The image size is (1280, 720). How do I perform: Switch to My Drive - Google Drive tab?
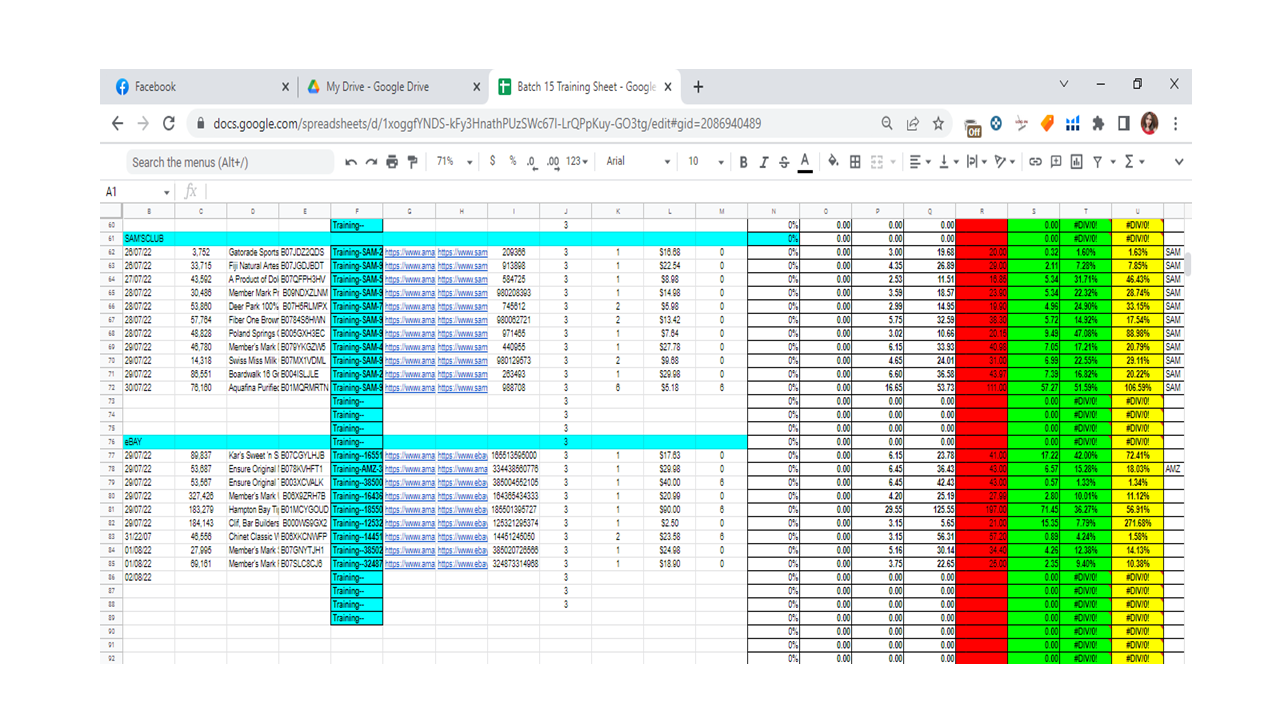point(390,87)
